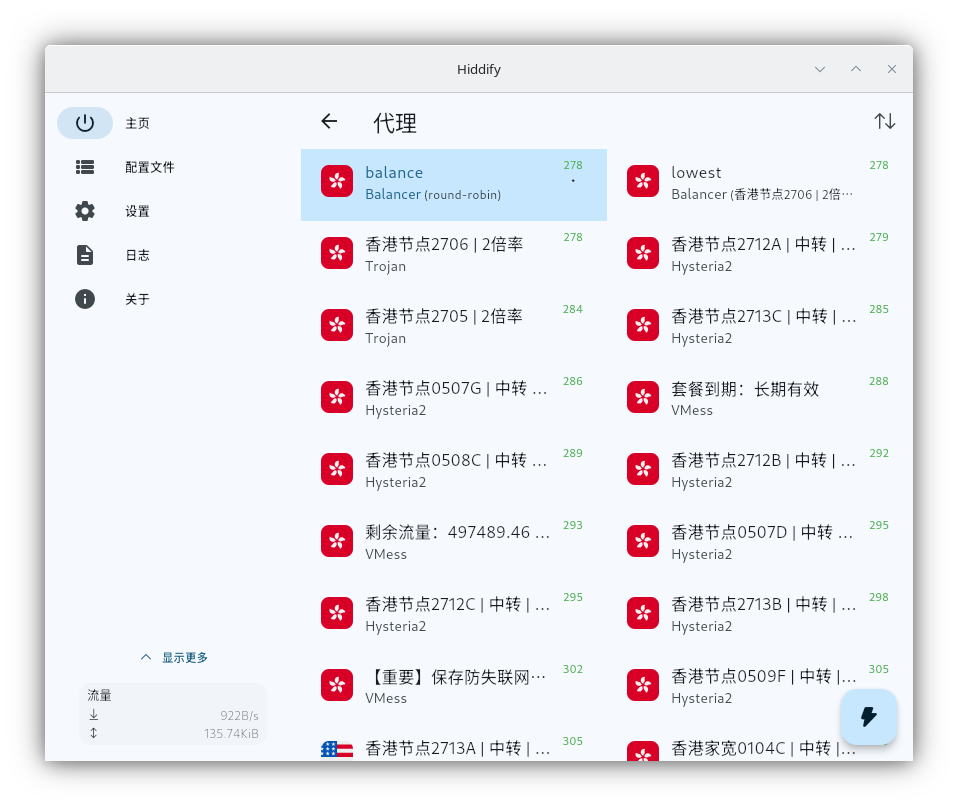Switch to 香港节点2705 | 2倍率 proxy
This screenshot has height=806, width=958.
click(x=453, y=326)
